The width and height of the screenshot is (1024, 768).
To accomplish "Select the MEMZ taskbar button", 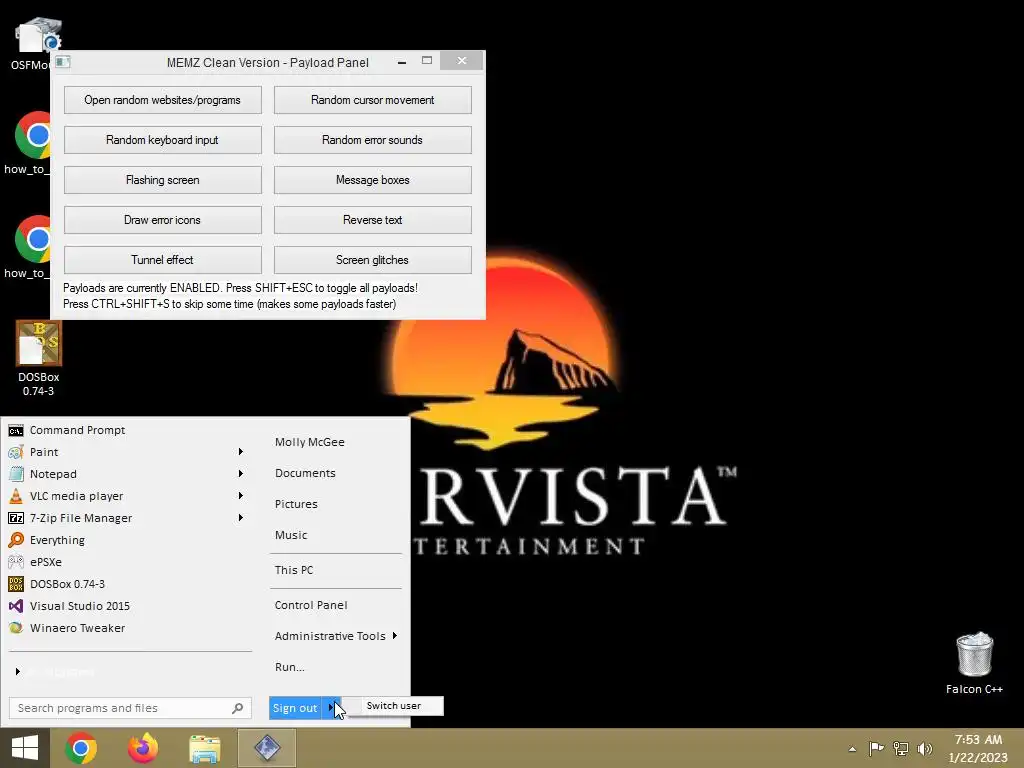I will 267,748.
